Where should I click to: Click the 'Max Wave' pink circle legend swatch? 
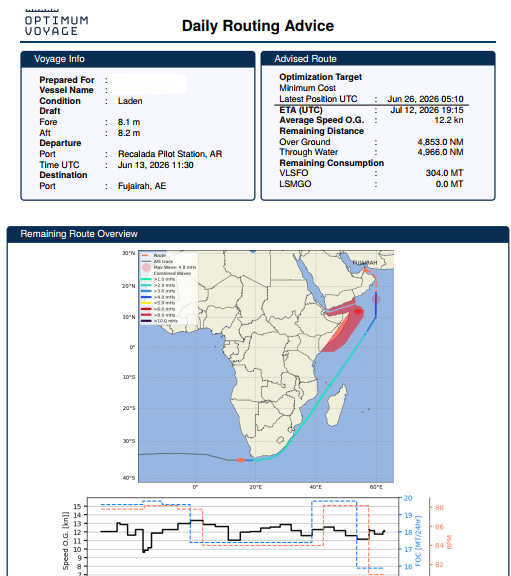point(147,267)
